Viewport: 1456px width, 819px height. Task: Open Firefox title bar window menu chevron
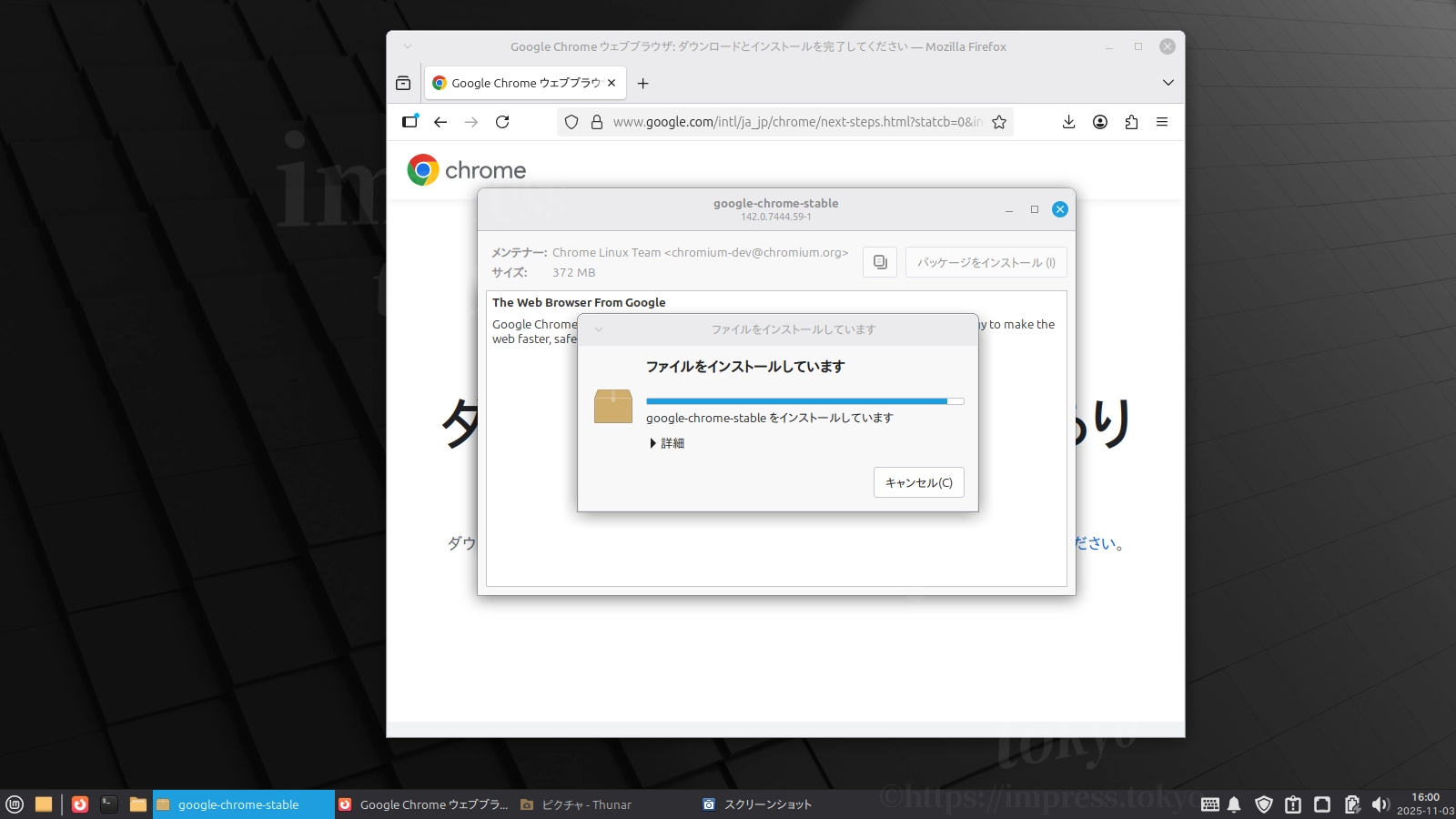[x=408, y=46]
